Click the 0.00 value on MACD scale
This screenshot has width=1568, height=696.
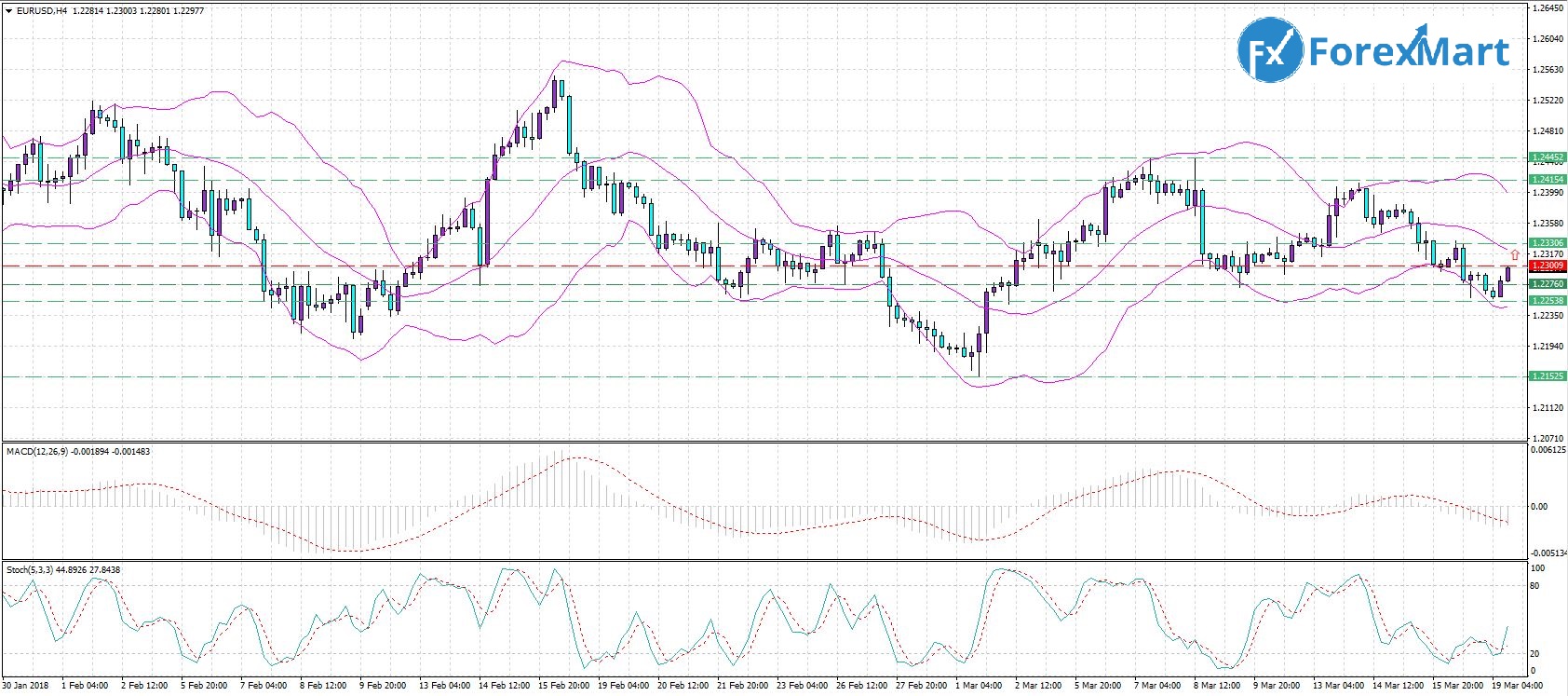pos(1540,507)
